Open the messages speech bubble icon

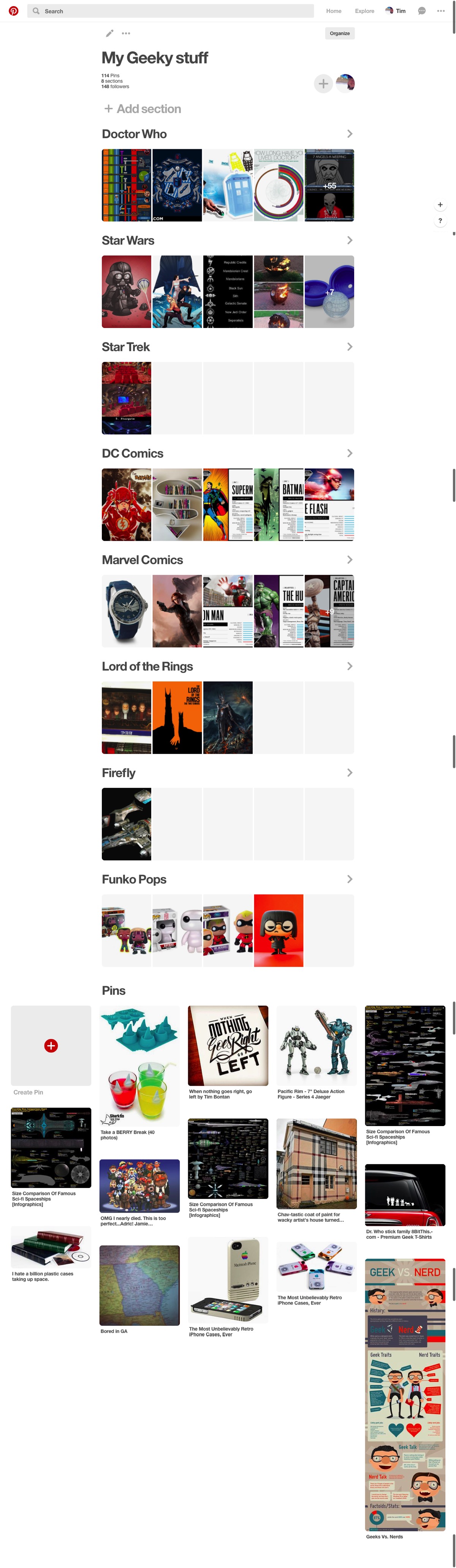point(421,11)
